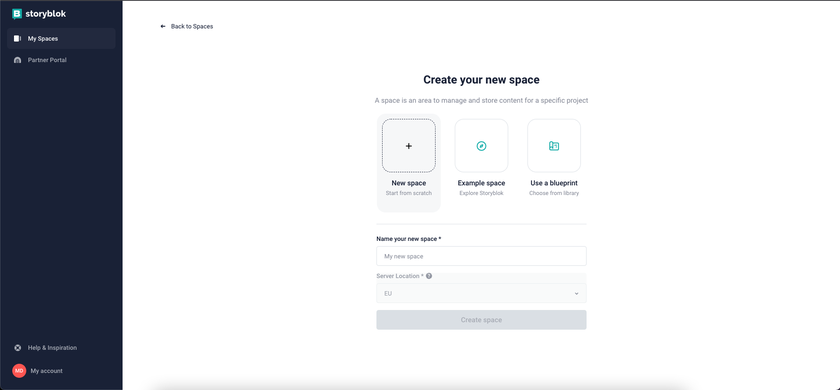Select the Use a blueprint option label
The height and width of the screenshot is (390, 840).
point(554,183)
